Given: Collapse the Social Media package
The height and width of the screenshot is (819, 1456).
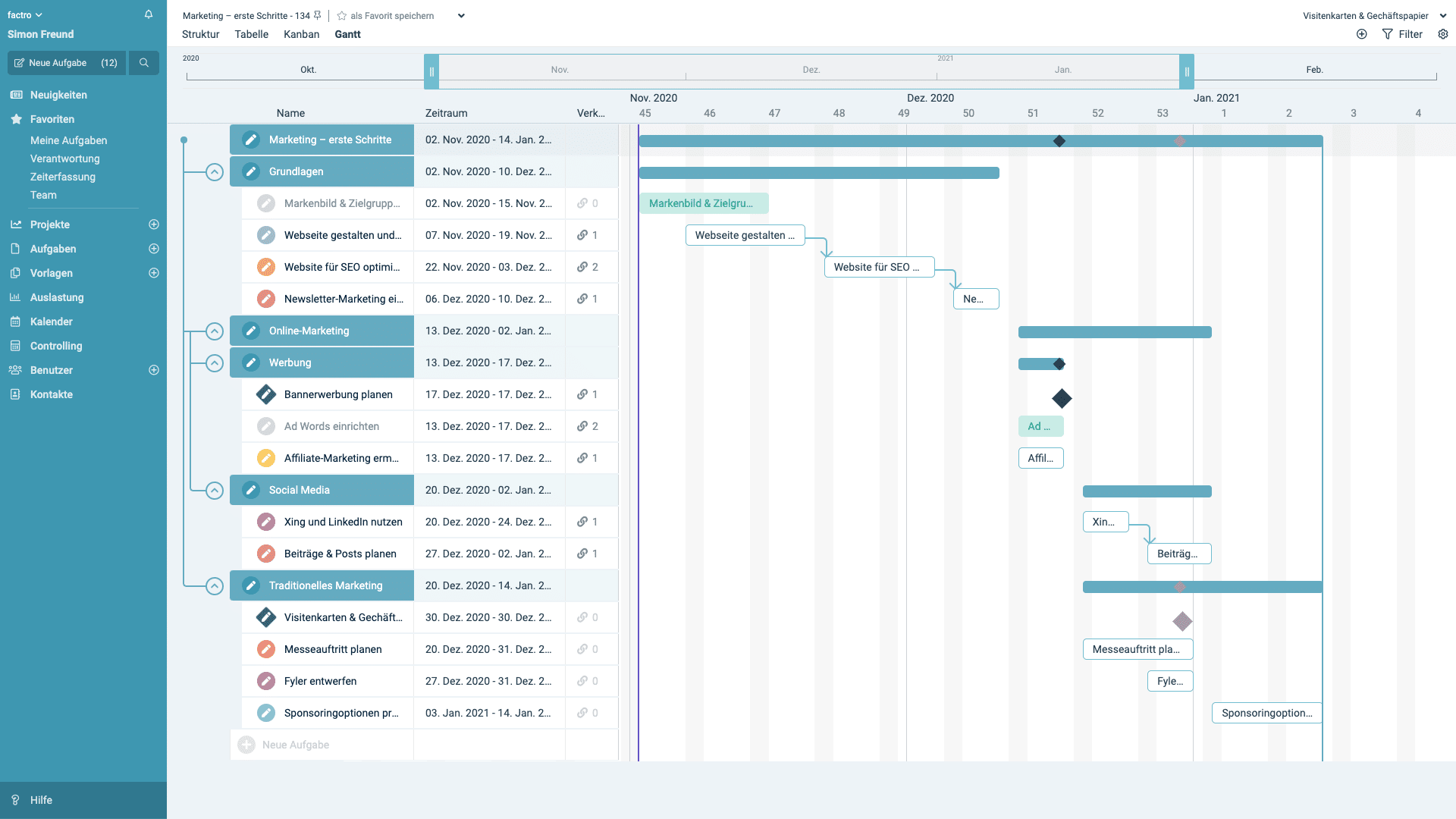Looking at the screenshot, I should 215,491.
